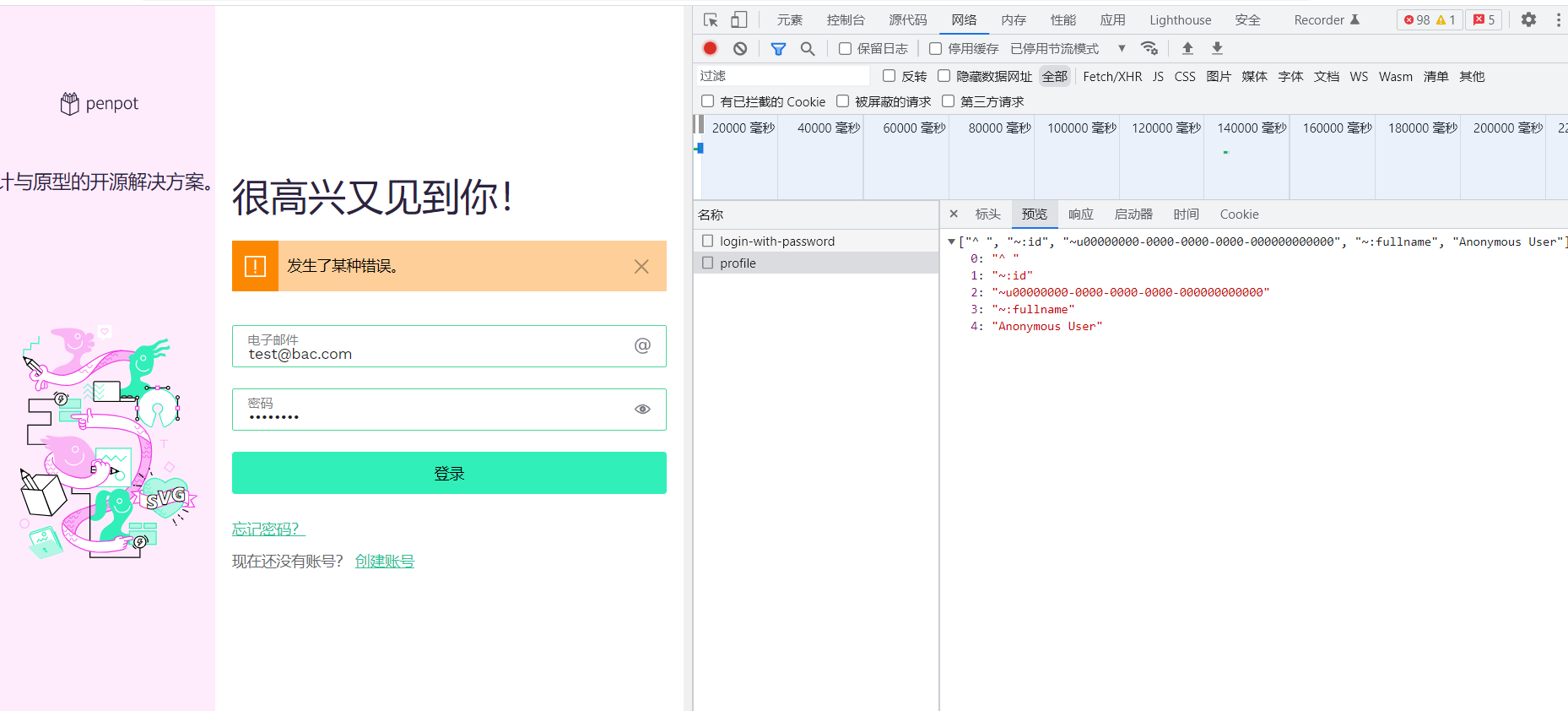
Task: Check the 反转 filter option
Action: coord(889,76)
